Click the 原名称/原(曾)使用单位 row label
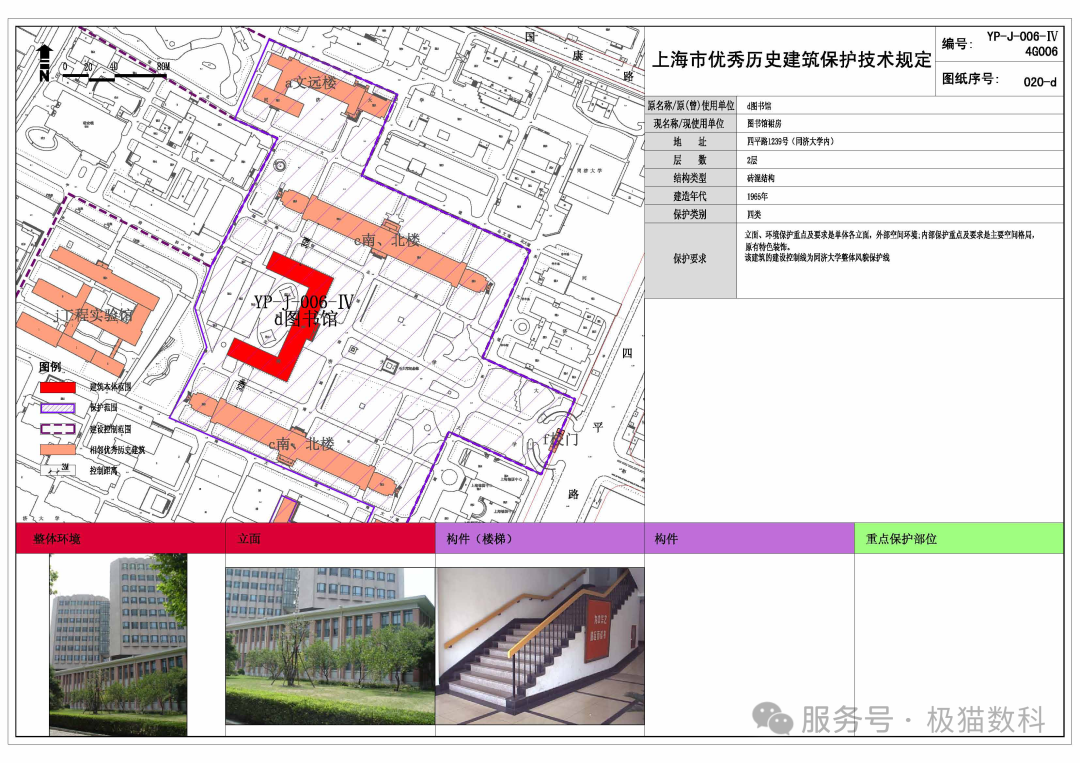The width and height of the screenshot is (1080, 763). coord(691,105)
